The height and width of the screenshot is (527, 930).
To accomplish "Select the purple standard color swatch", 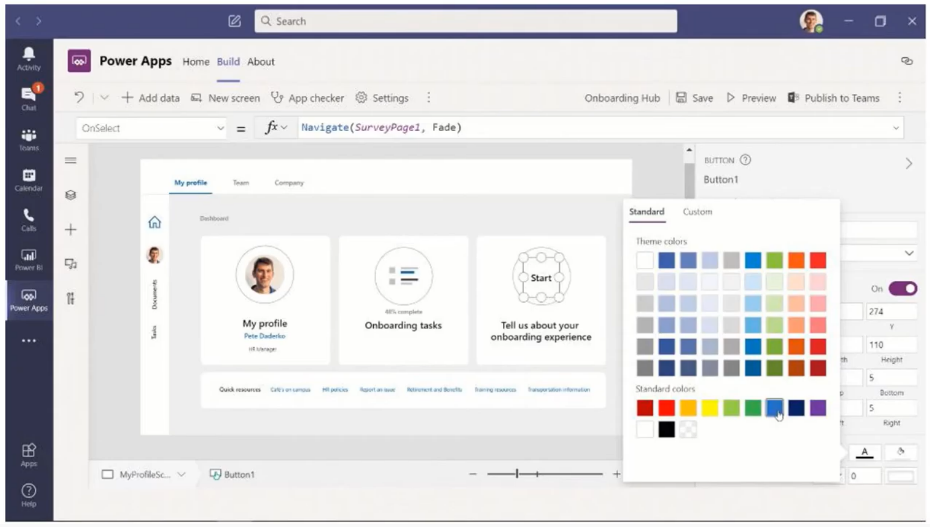I will click(x=818, y=407).
